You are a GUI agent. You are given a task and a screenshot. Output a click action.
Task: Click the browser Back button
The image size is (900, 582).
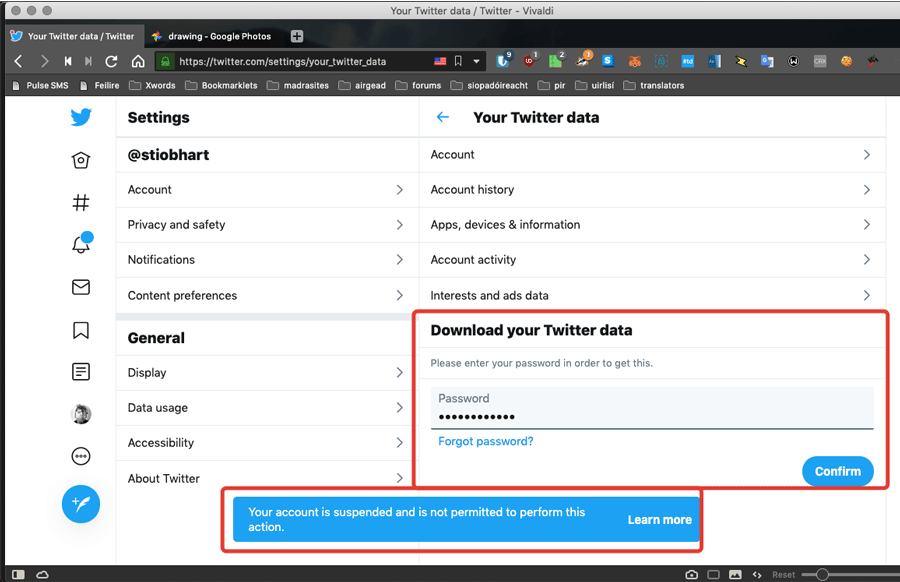18,61
